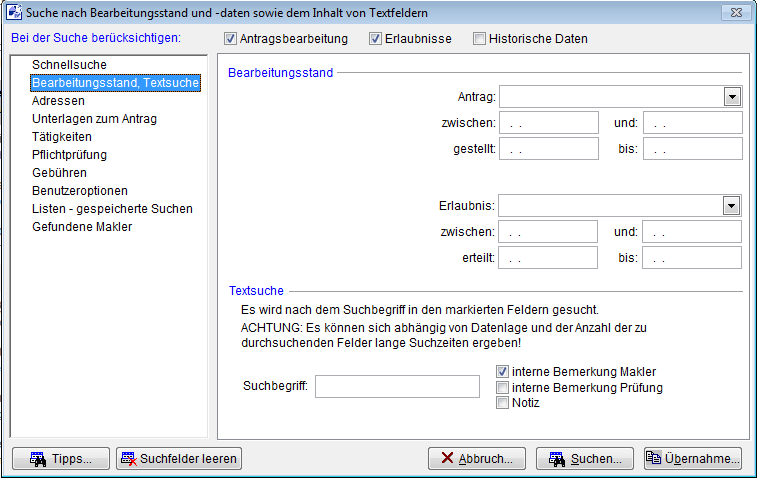Go to Gefundene Makler list entry
Screen dimensions: 757x478
pos(82,227)
